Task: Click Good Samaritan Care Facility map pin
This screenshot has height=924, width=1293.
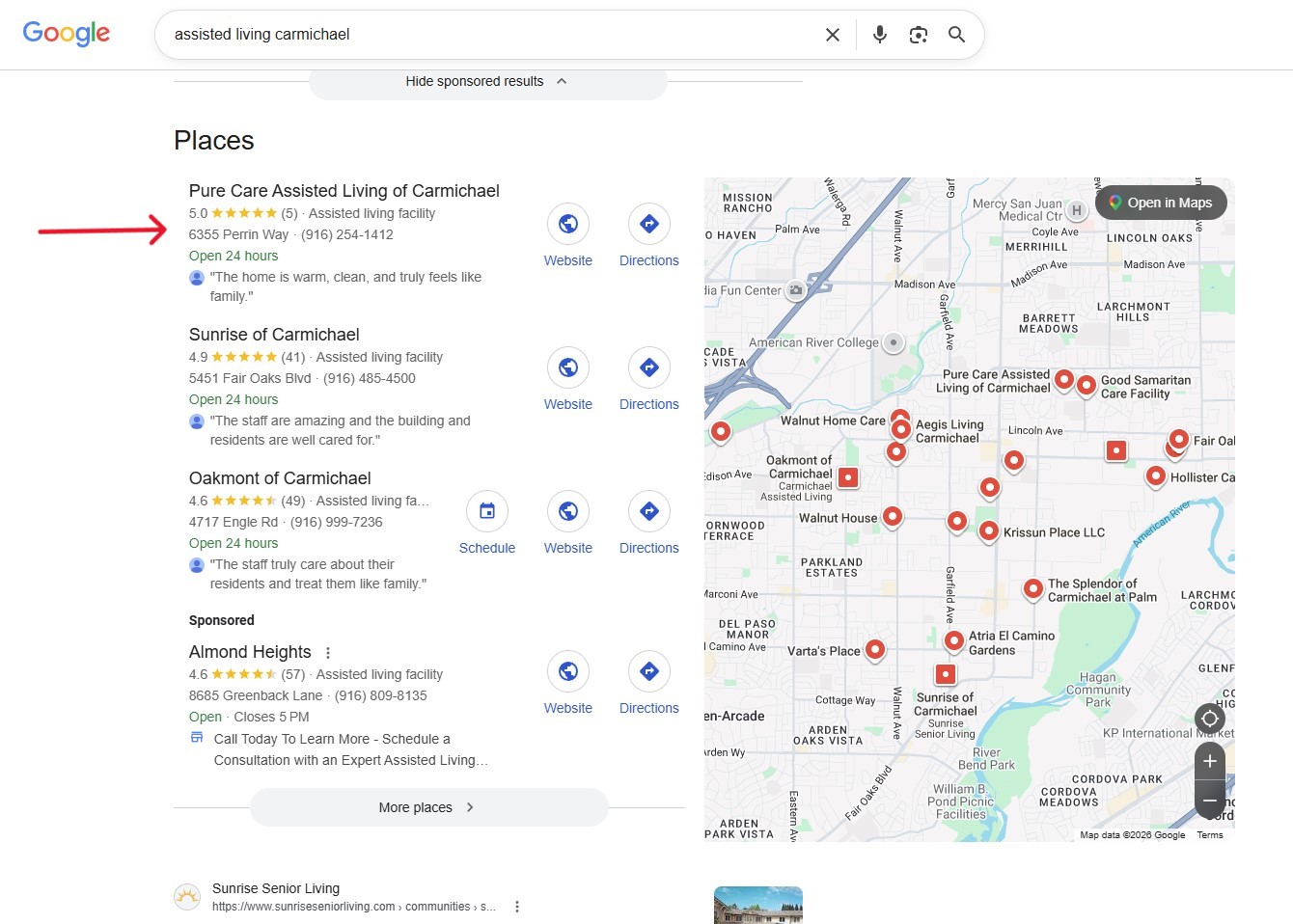Action: pos(1087,386)
